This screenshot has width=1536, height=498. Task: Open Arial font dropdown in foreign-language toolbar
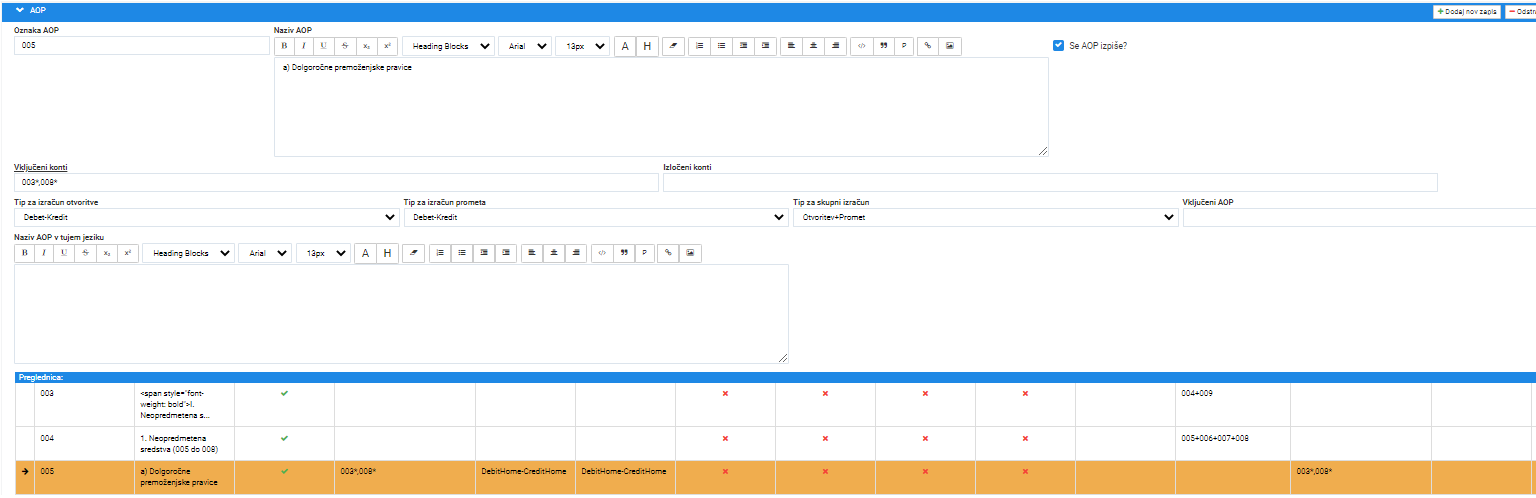pyautogui.click(x=264, y=254)
